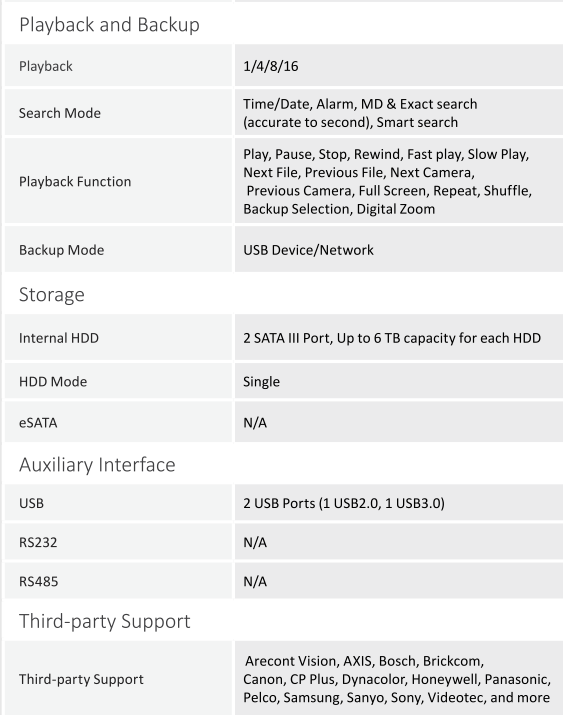
Task: Click the 2 USB Ports value
Action: [344, 503]
